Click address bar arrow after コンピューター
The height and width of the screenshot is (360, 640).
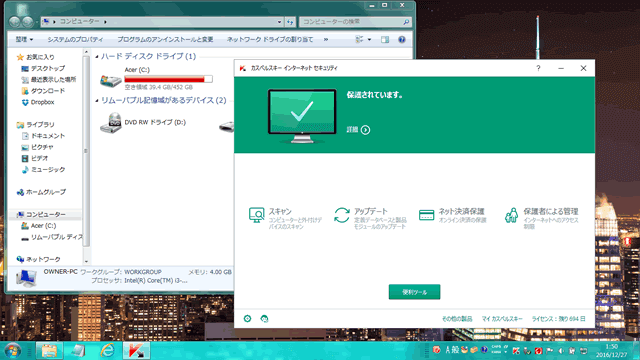coord(105,22)
